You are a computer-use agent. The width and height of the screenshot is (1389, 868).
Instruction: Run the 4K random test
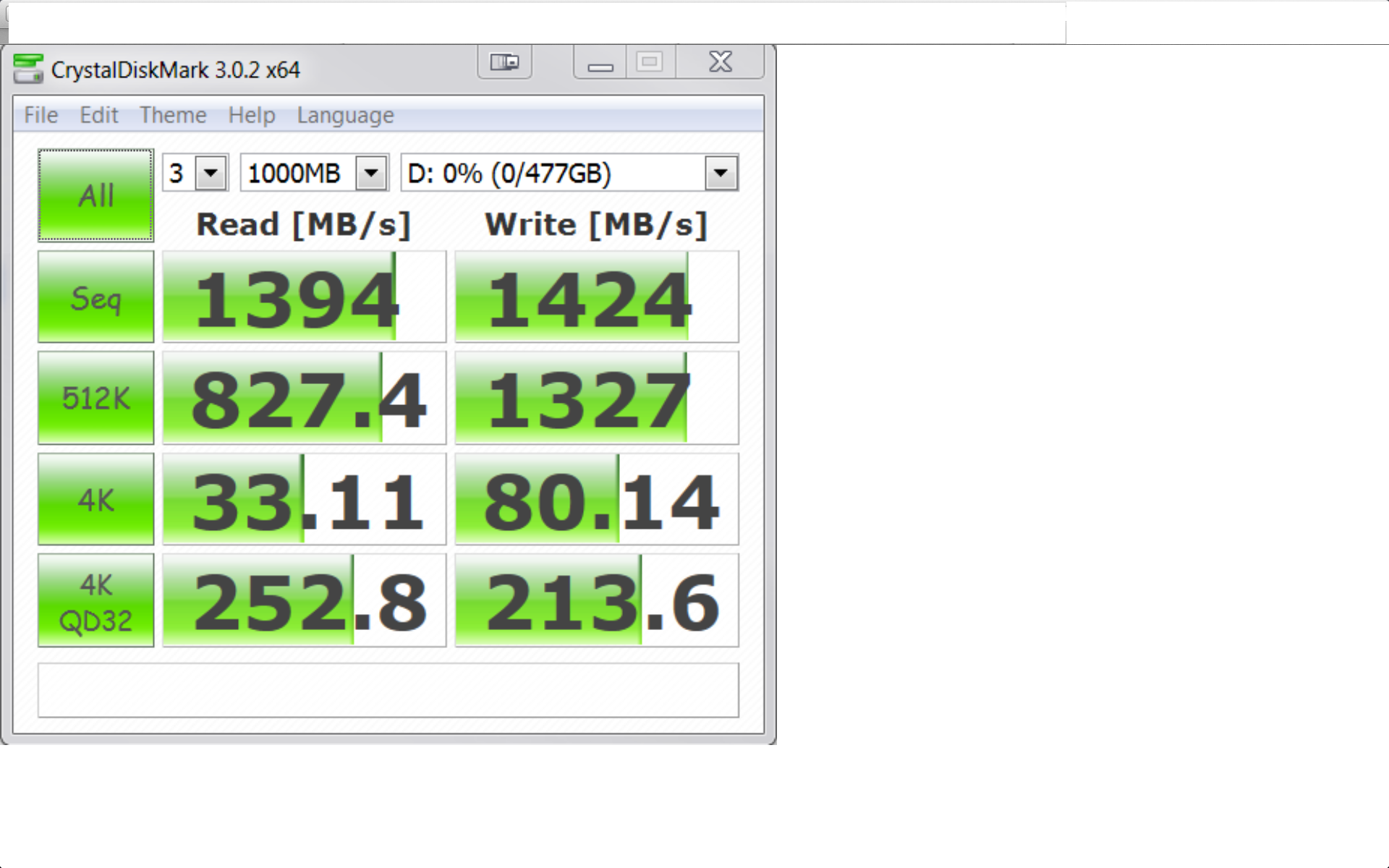click(x=95, y=499)
